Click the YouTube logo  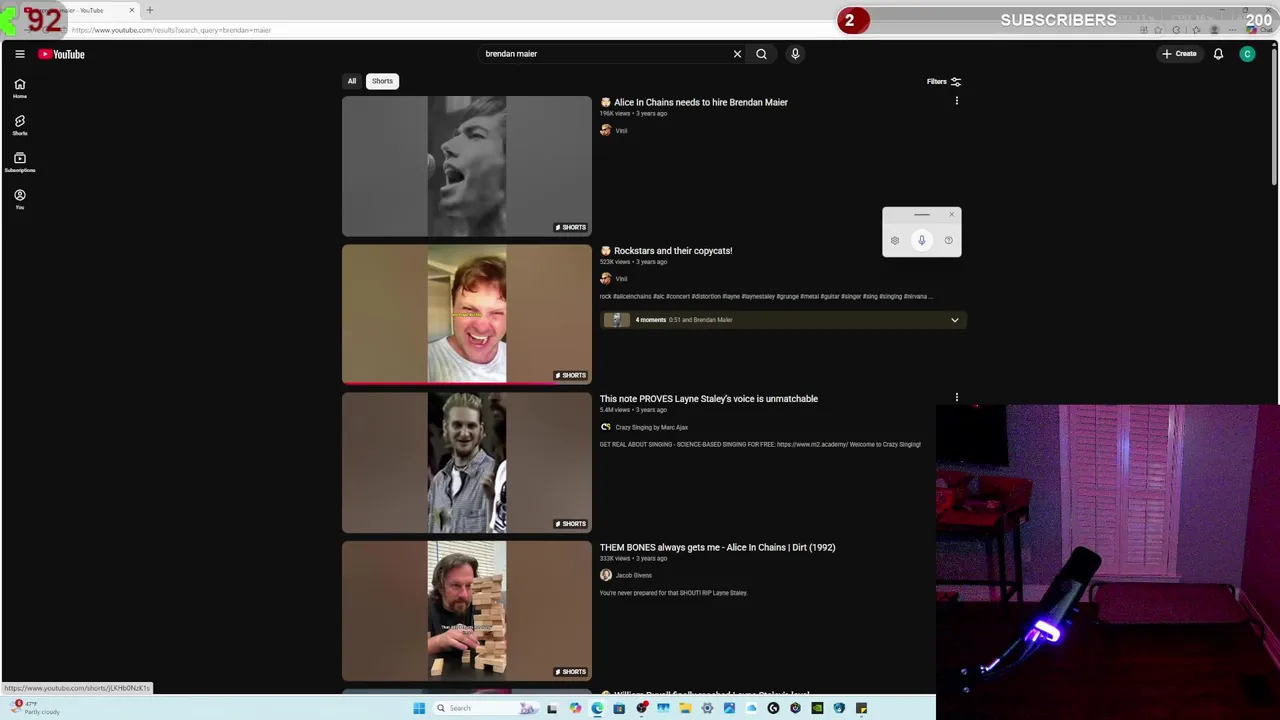coord(62,54)
